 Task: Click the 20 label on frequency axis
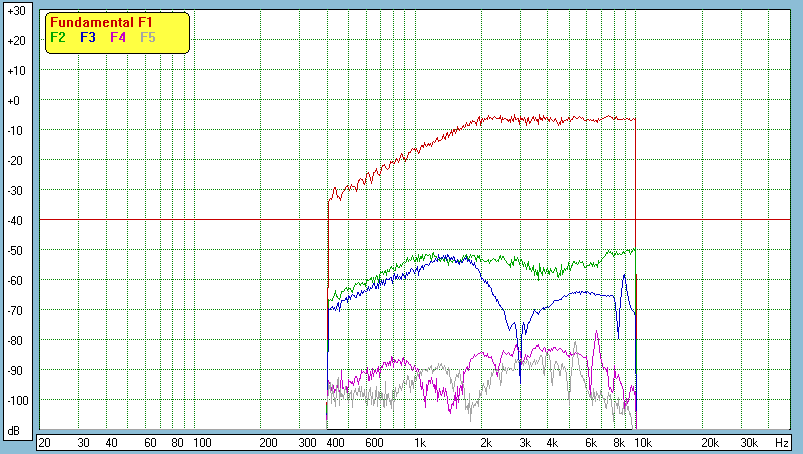(x=44, y=442)
